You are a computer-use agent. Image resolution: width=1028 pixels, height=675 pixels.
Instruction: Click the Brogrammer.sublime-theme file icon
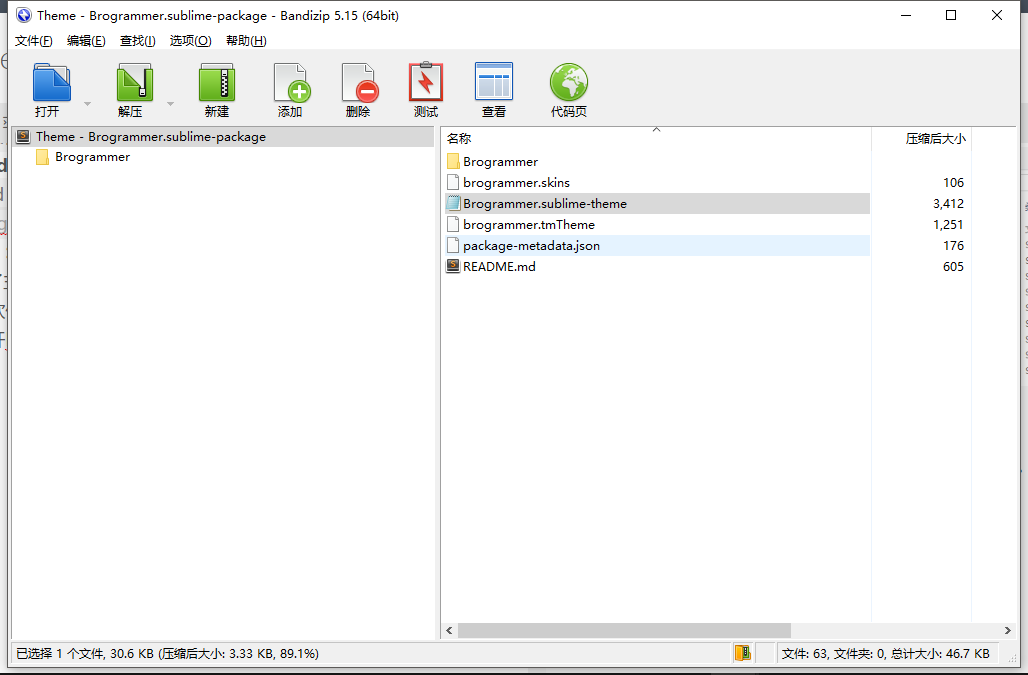pos(453,203)
